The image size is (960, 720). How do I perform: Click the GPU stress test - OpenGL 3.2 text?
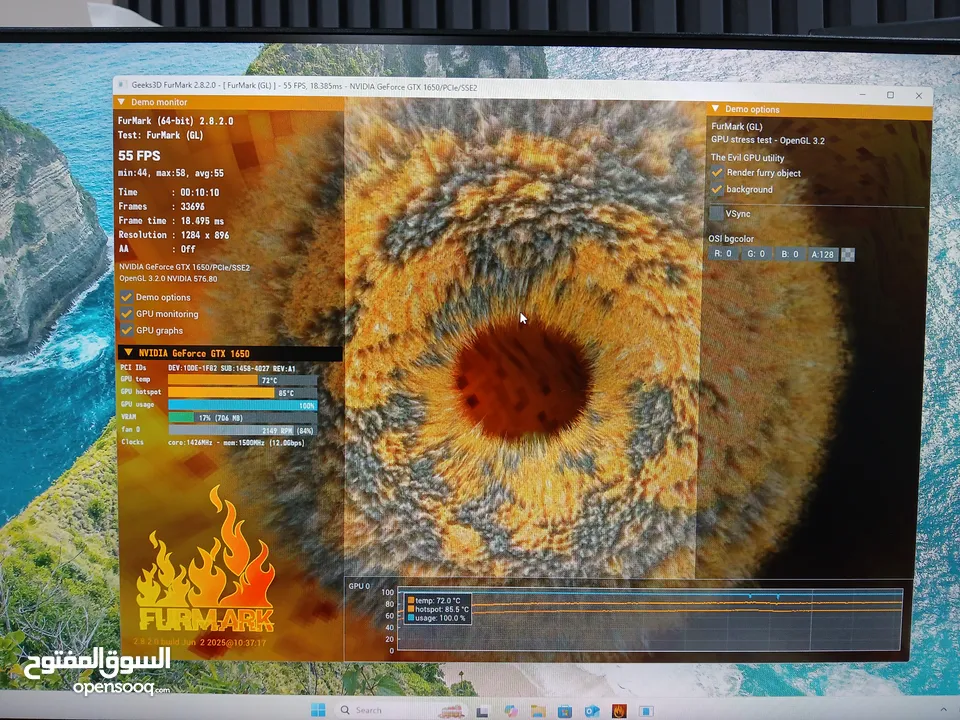(768, 140)
